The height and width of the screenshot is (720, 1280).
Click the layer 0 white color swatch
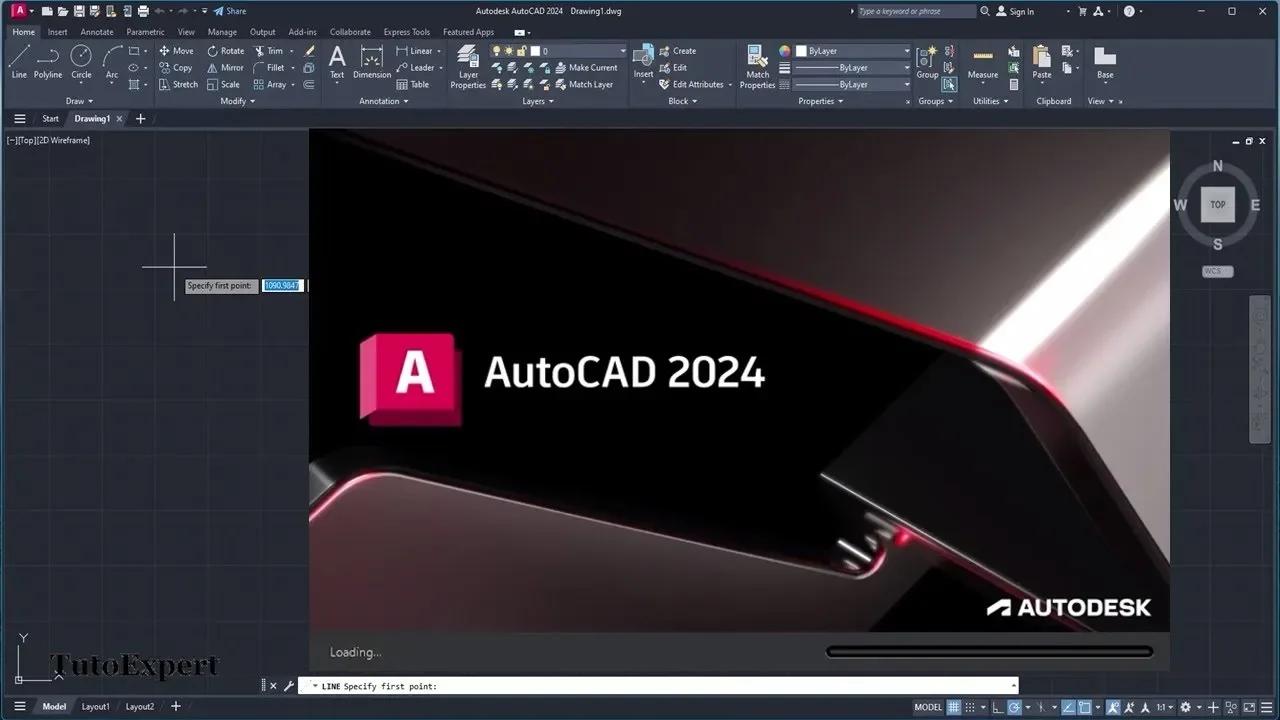535,51
